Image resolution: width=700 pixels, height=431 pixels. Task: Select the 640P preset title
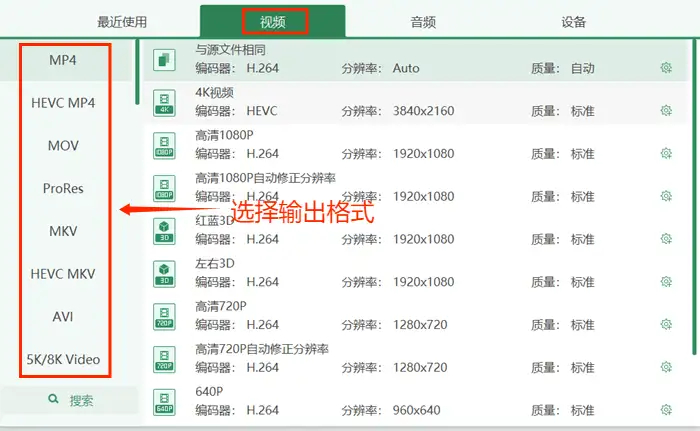click(x=209, y=392)
